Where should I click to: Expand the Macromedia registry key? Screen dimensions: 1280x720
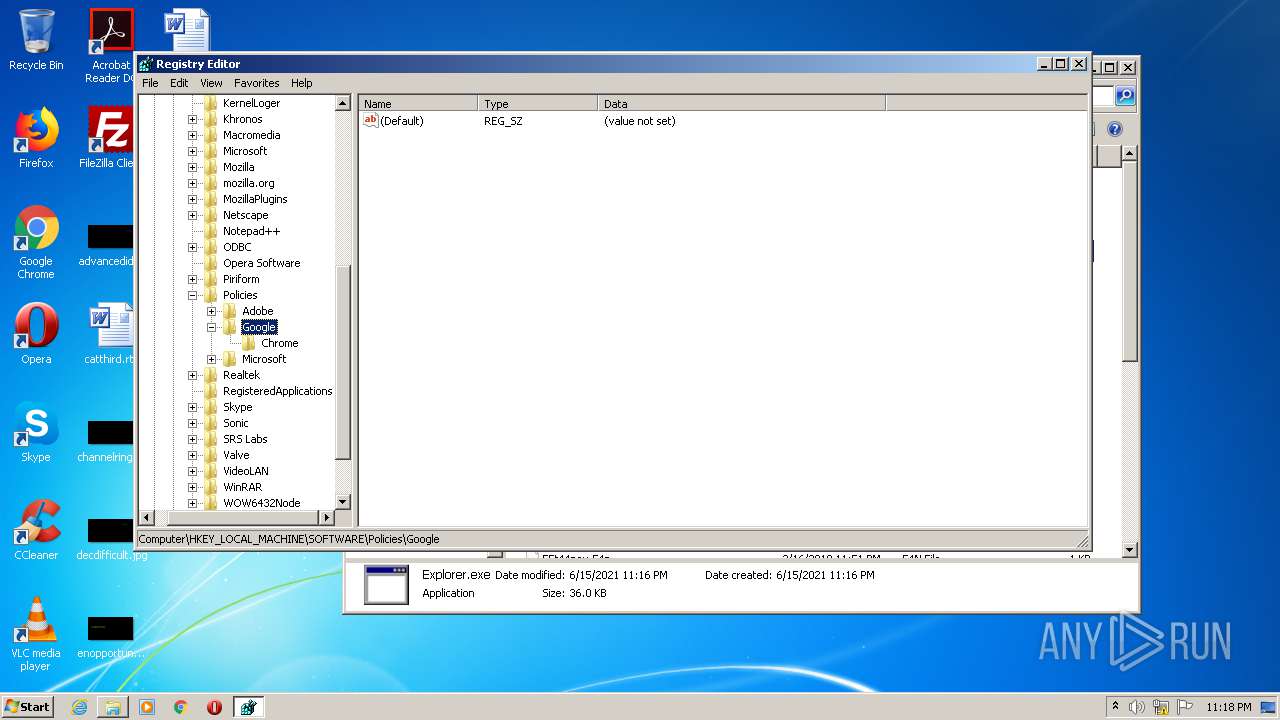(x=193, y=135)
